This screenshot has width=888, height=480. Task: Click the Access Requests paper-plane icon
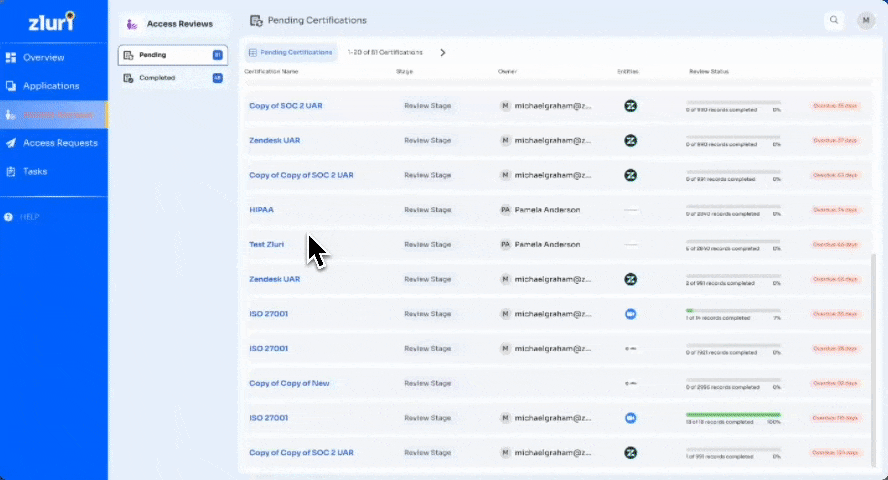coord(11,143)
